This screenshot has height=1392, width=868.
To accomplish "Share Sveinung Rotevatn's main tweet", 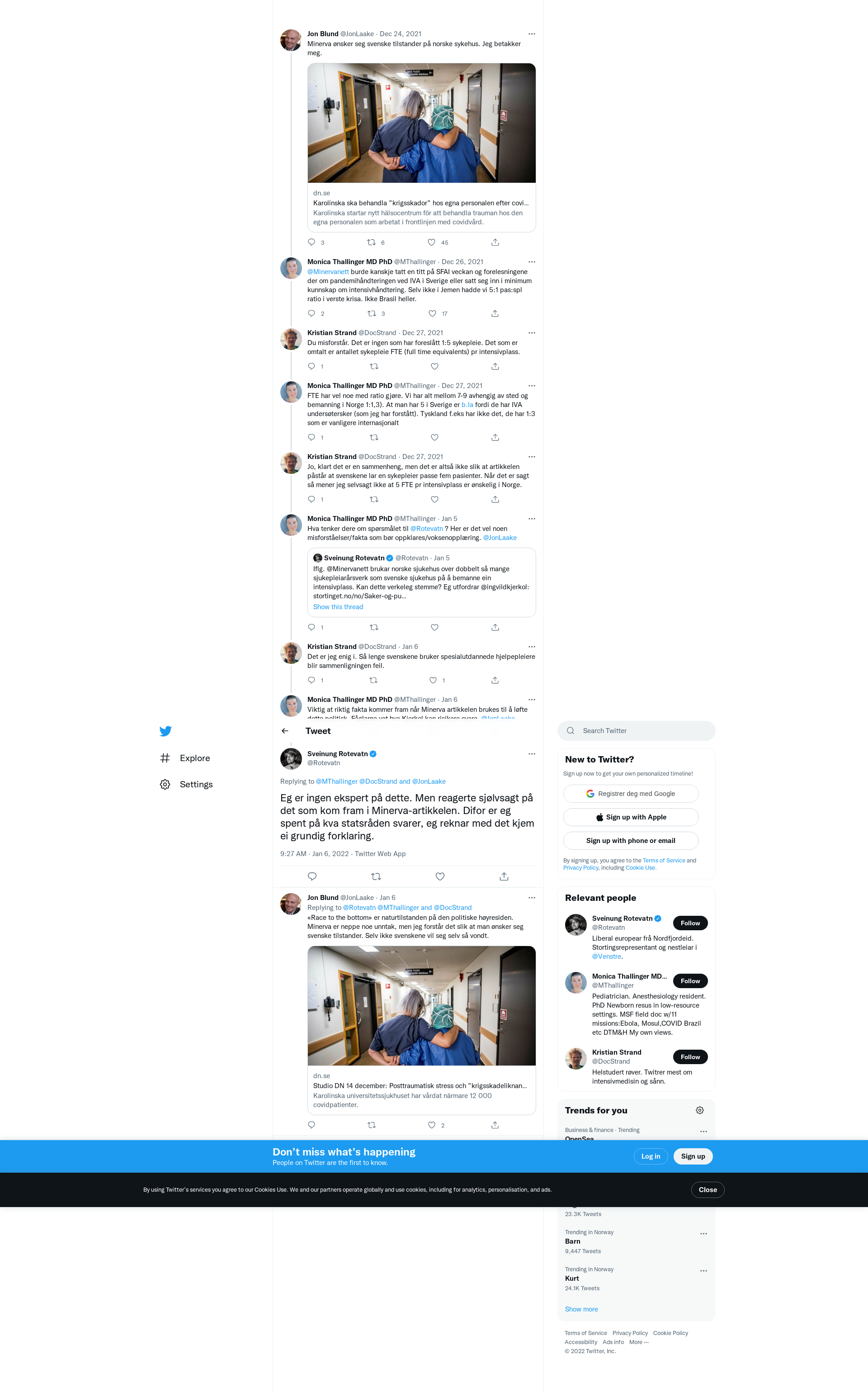I will [504, 876].
